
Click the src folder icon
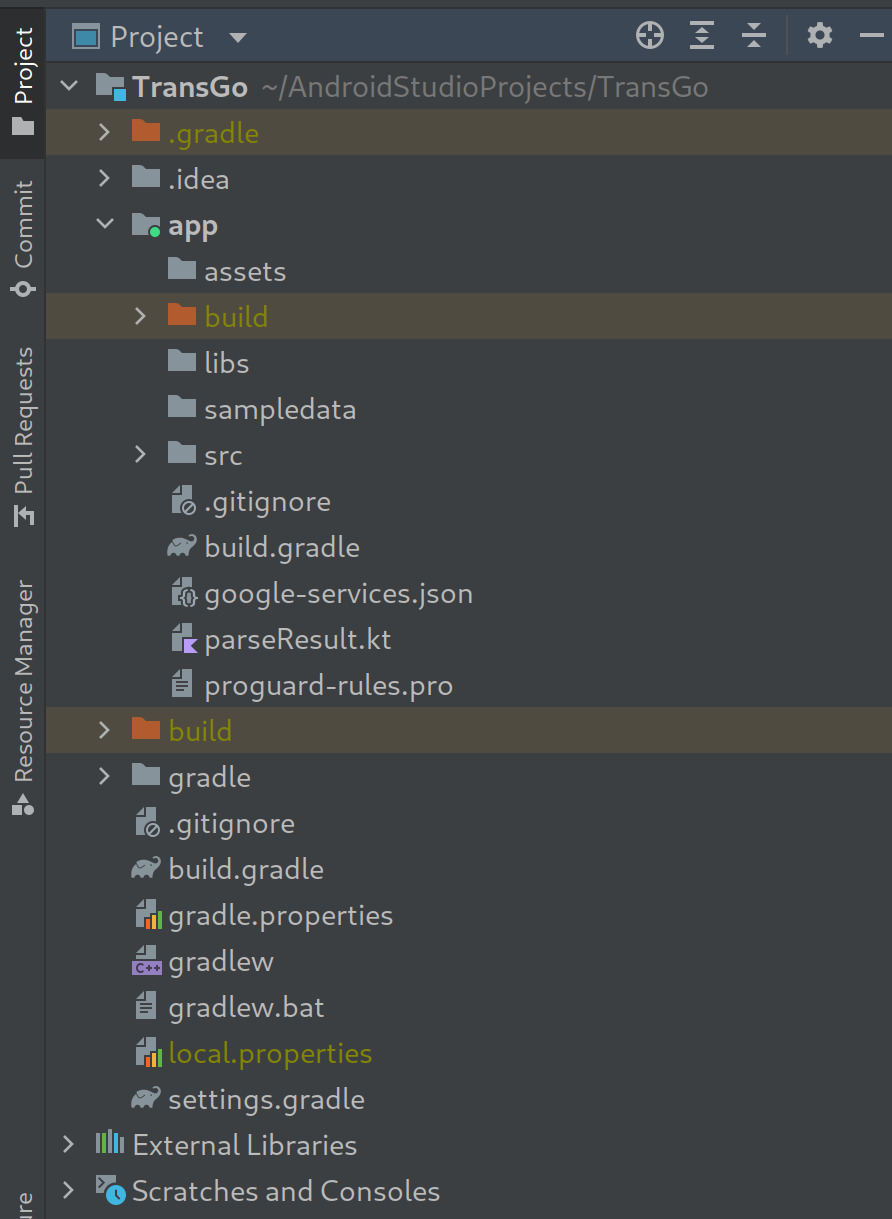tap(182, 454)
